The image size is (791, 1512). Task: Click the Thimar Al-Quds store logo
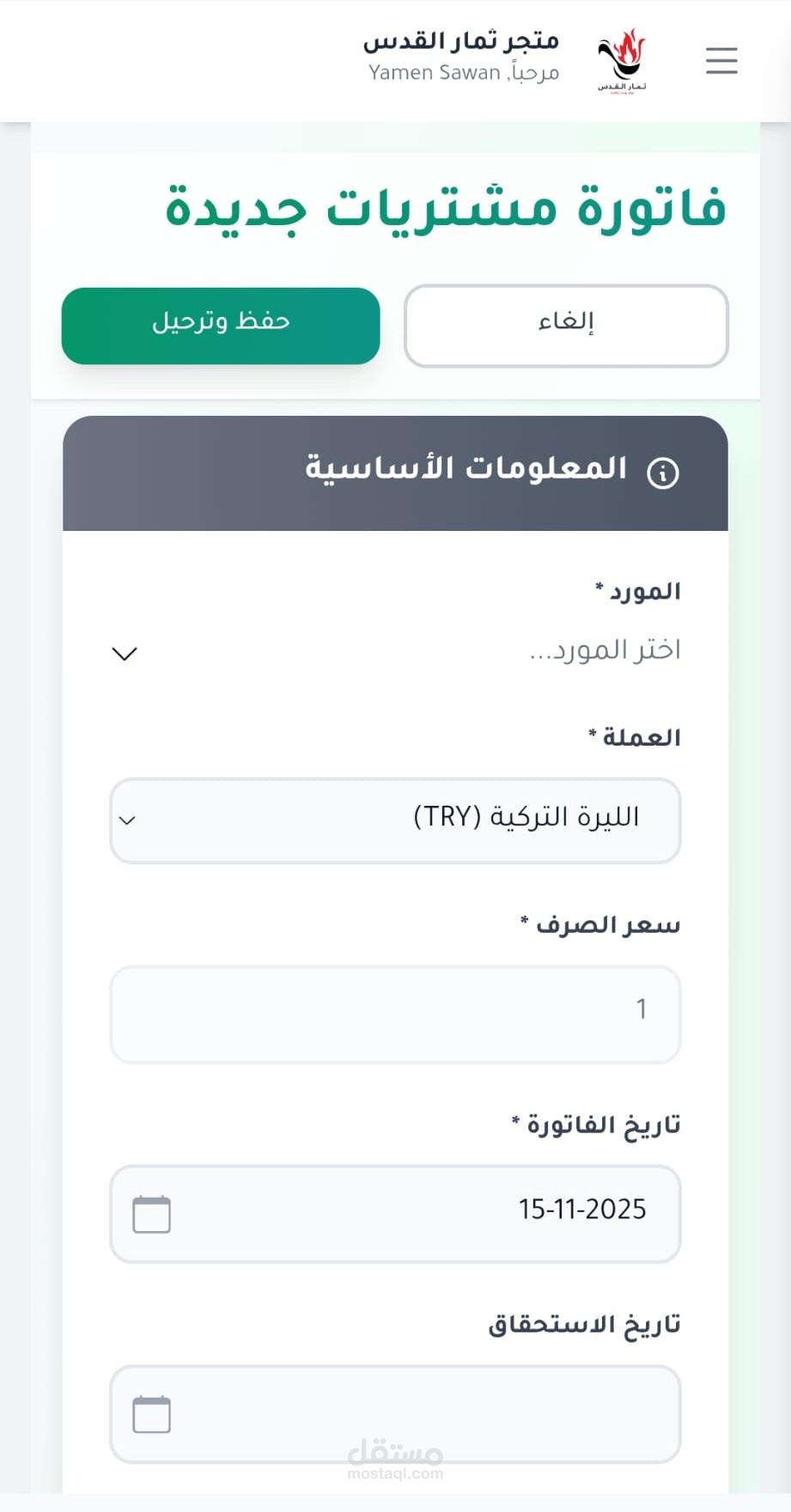[x=622, y=60]
